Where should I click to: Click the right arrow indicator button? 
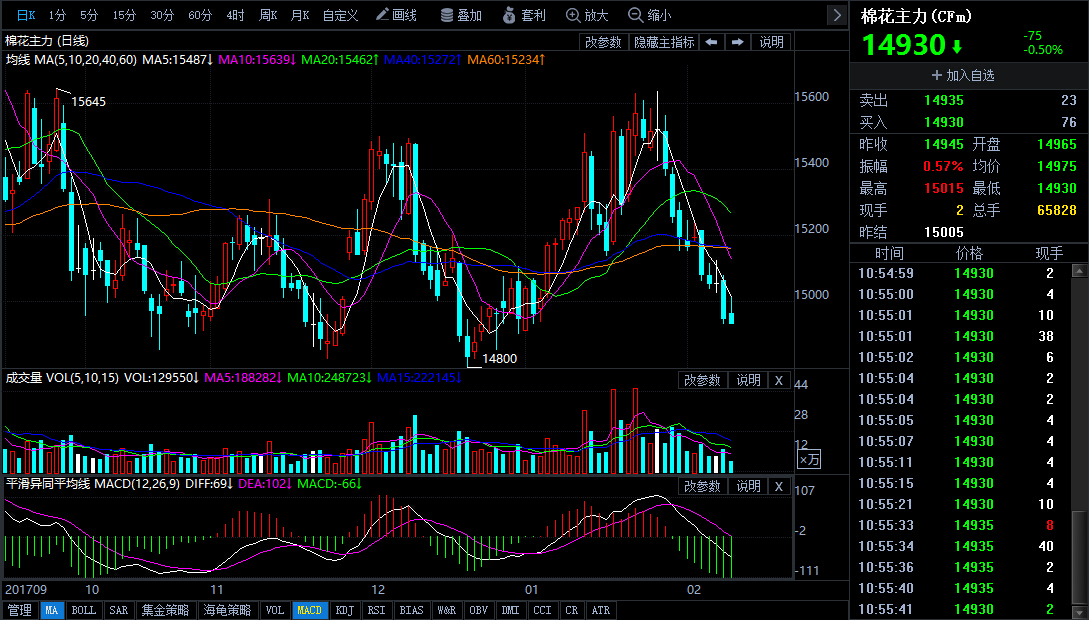click(x=737, y=42)
